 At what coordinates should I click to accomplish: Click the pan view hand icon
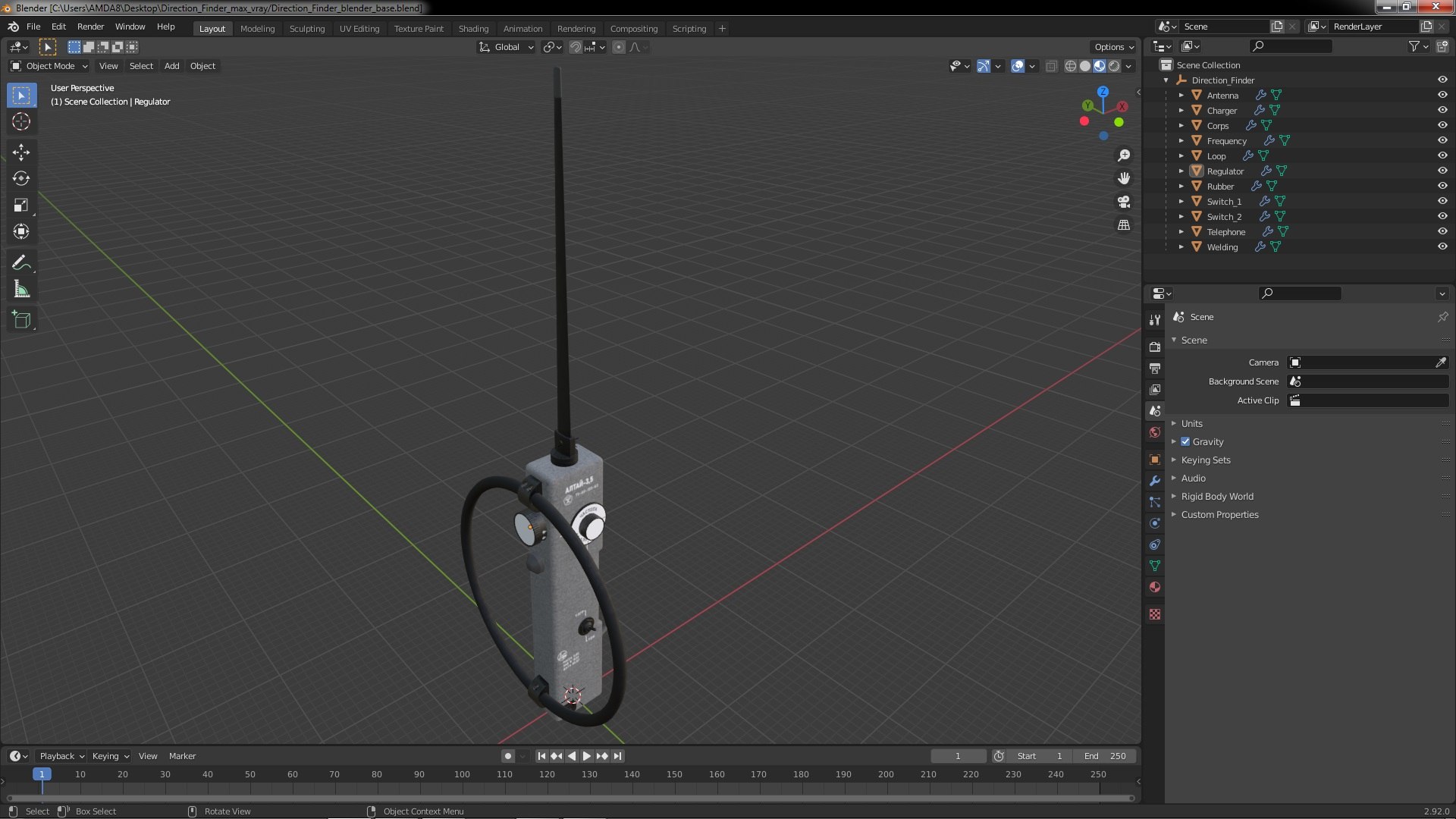click(1124, 178)
